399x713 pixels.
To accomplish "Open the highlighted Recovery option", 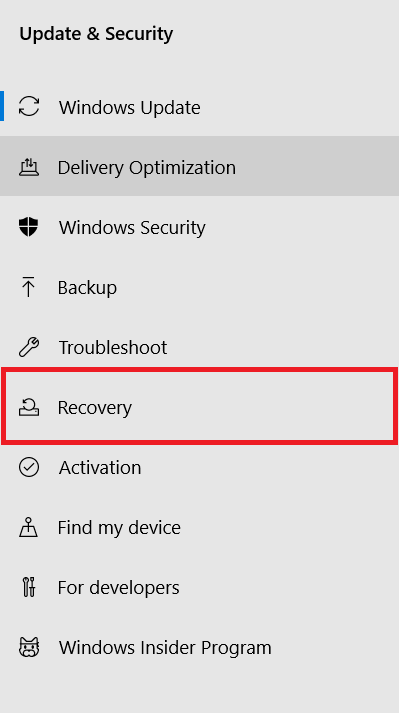I will pyautogui.click(x=199, y=406).
